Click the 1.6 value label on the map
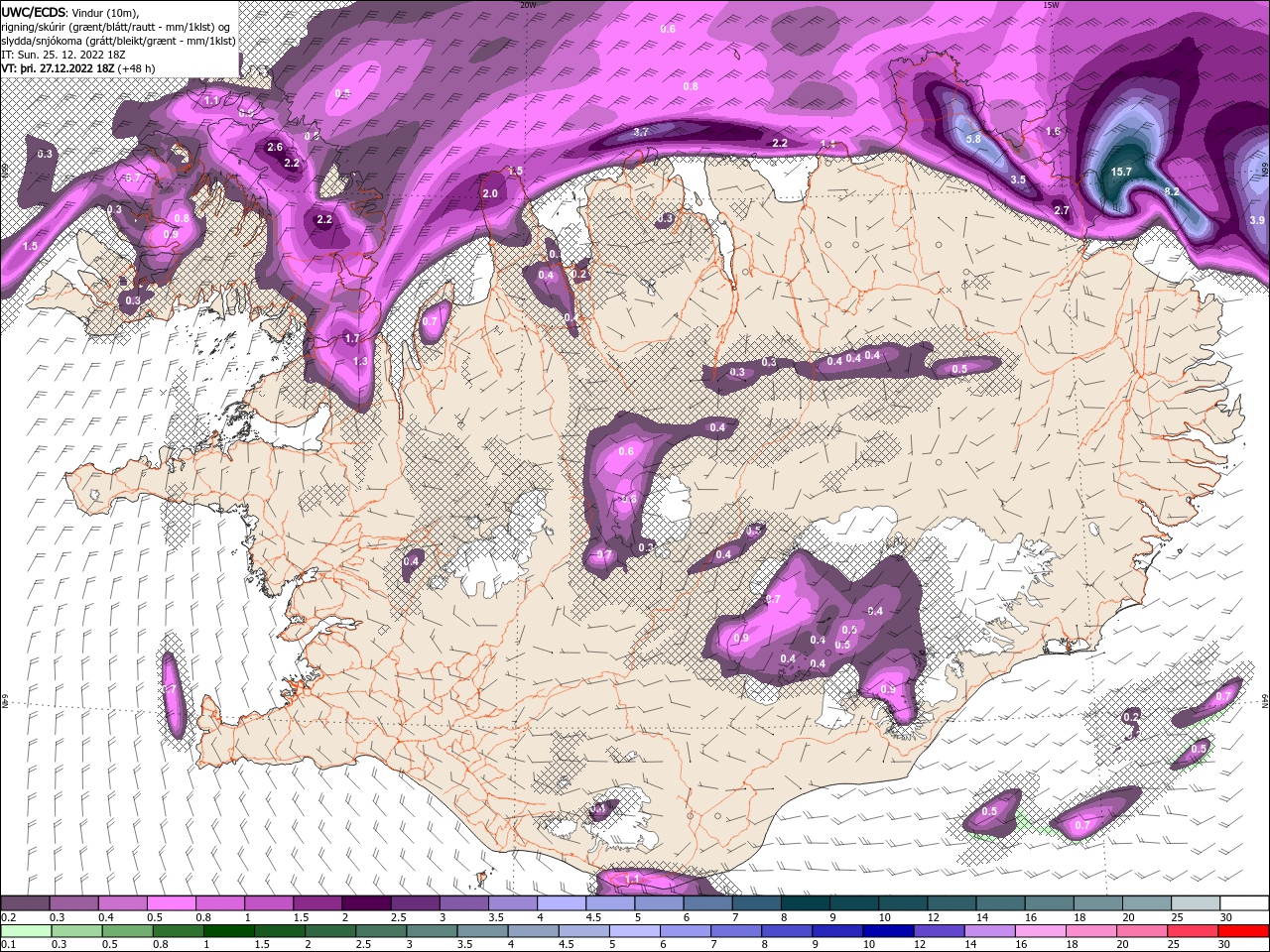Viewport: 1270px width, 952px height. click(1054, 131)
